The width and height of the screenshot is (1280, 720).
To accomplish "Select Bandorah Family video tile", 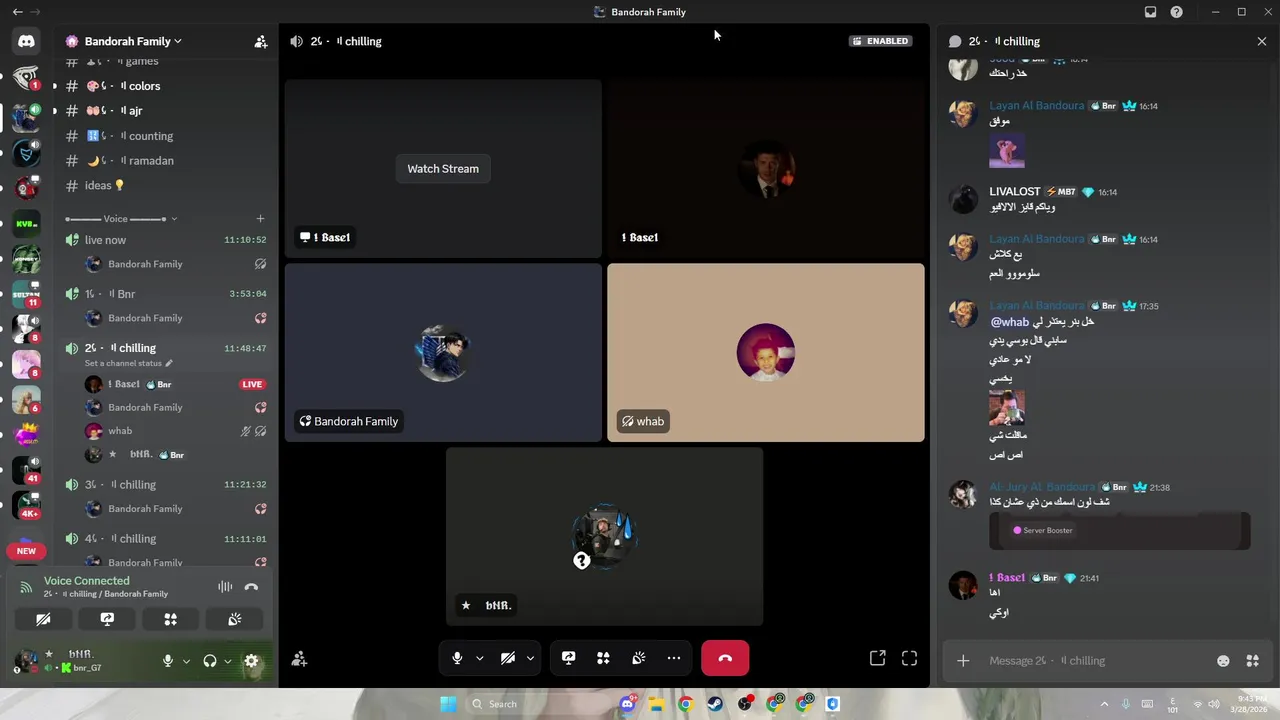I will (x=443, y=353).
